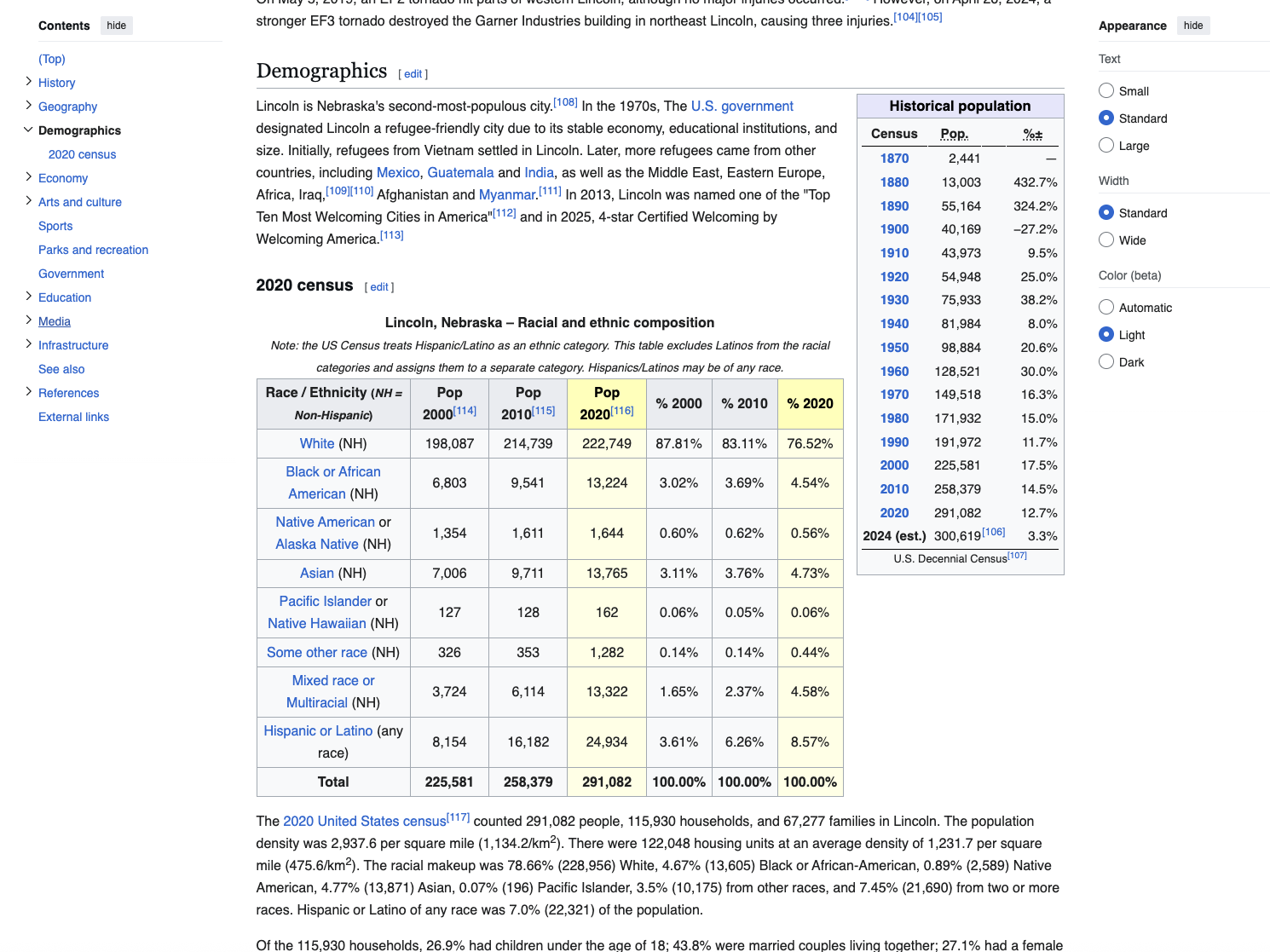Open the Native American link in table
Image resolution: width=1270 pixels, height=952 pixels.
(326, 522)
